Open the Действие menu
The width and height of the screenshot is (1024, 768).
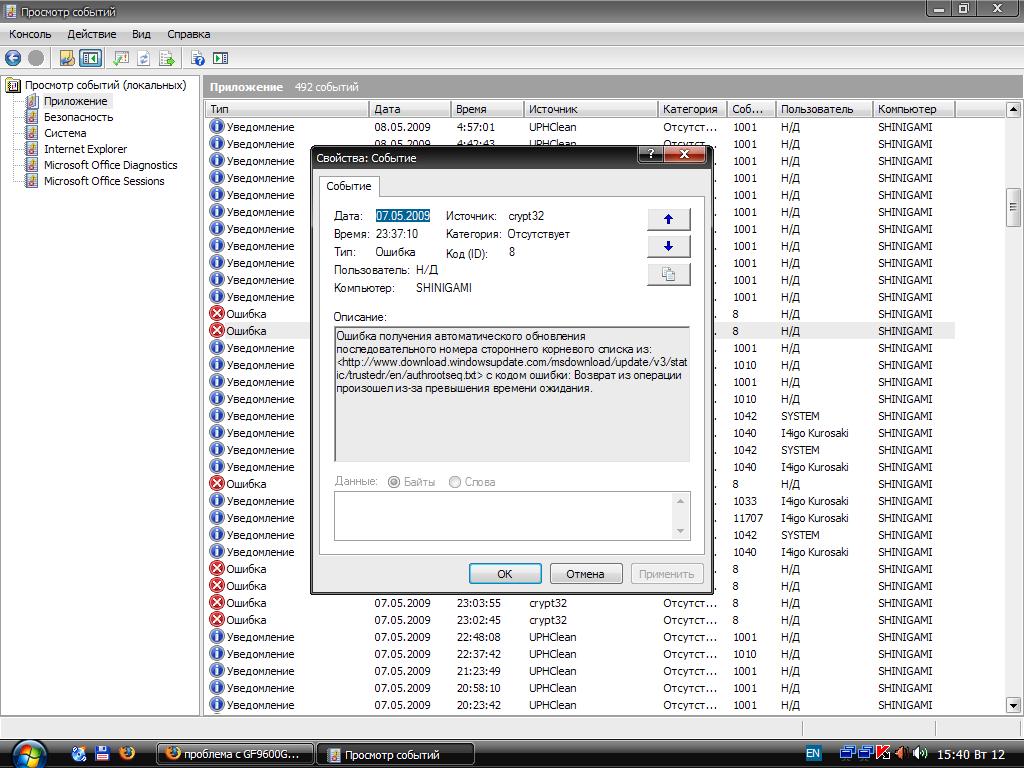[x=91, y=34]
